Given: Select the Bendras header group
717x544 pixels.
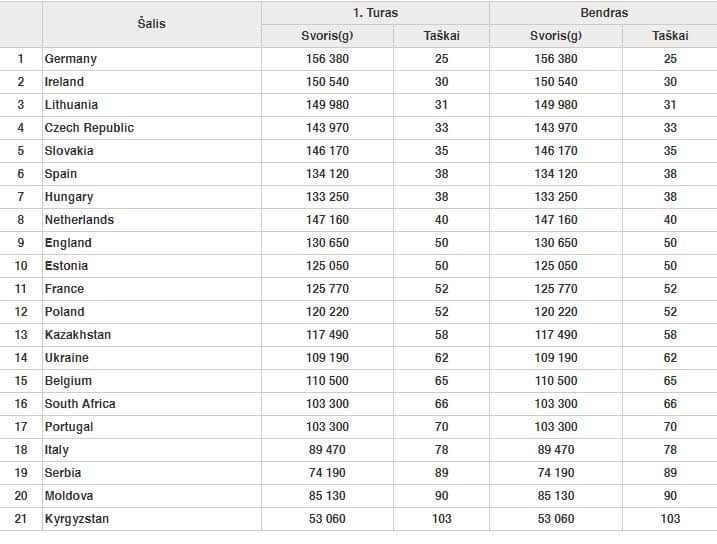Looking at the screenshot, I should pyautogui.click(x=603, y=13).
